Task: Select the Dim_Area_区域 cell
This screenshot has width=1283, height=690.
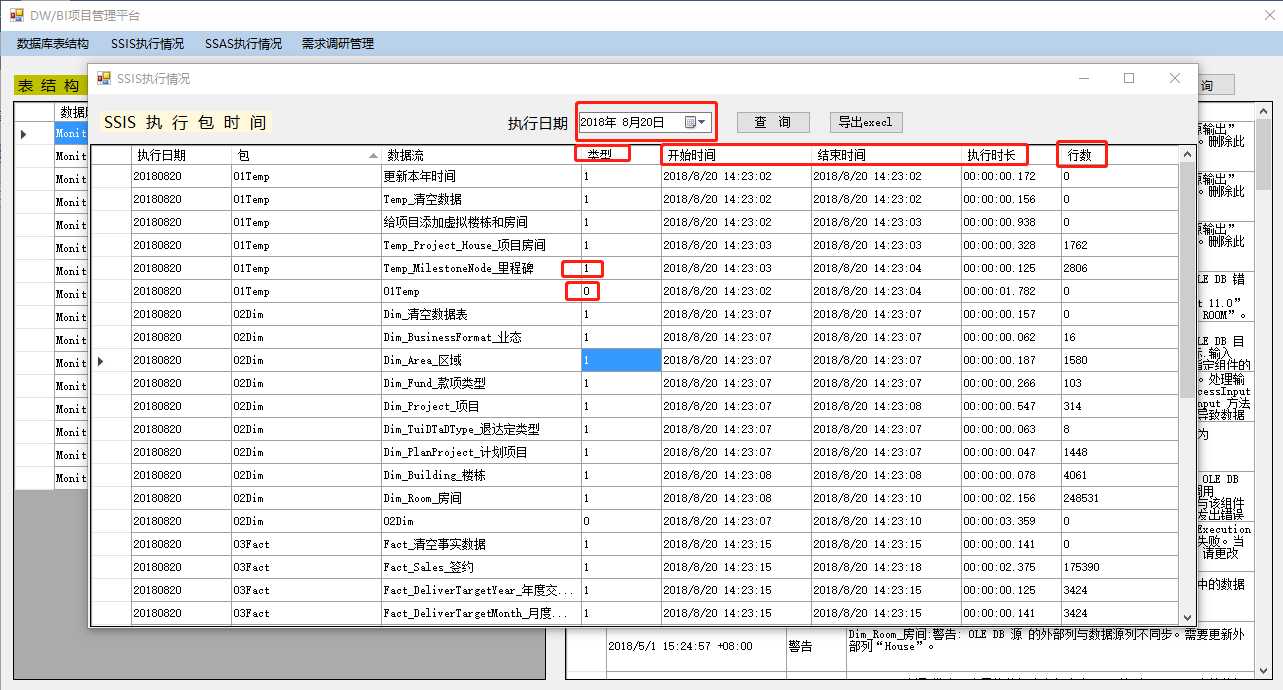Action: [481, 360]
